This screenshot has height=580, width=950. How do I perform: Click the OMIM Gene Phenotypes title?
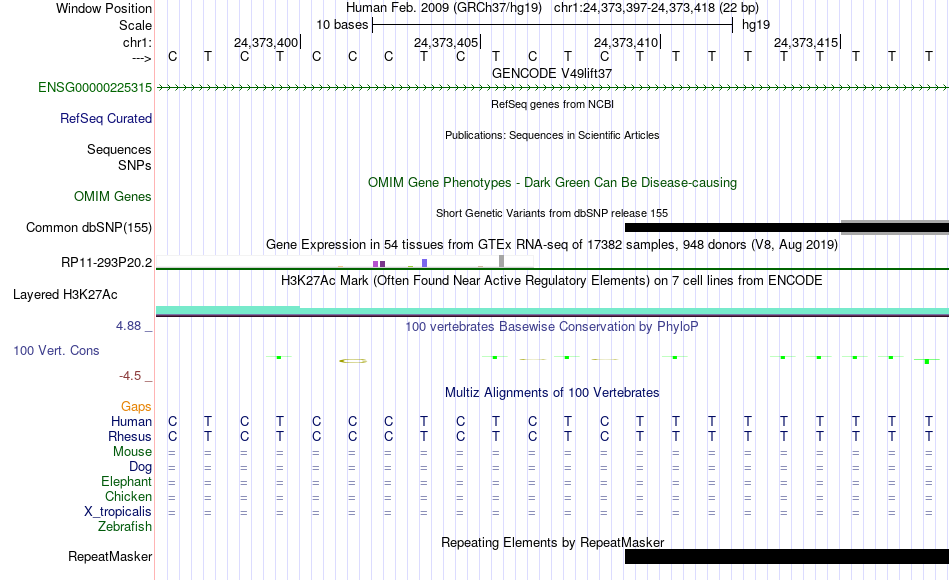pyautogui.click(x=553, y=182)
